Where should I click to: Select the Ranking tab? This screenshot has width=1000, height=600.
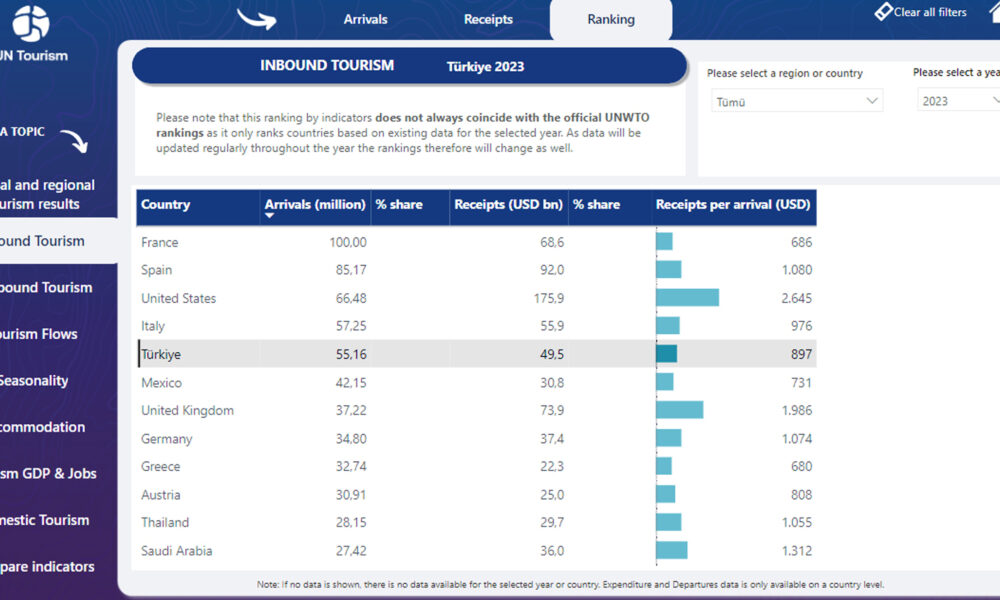pyautogui.click(x=611, y=19)
